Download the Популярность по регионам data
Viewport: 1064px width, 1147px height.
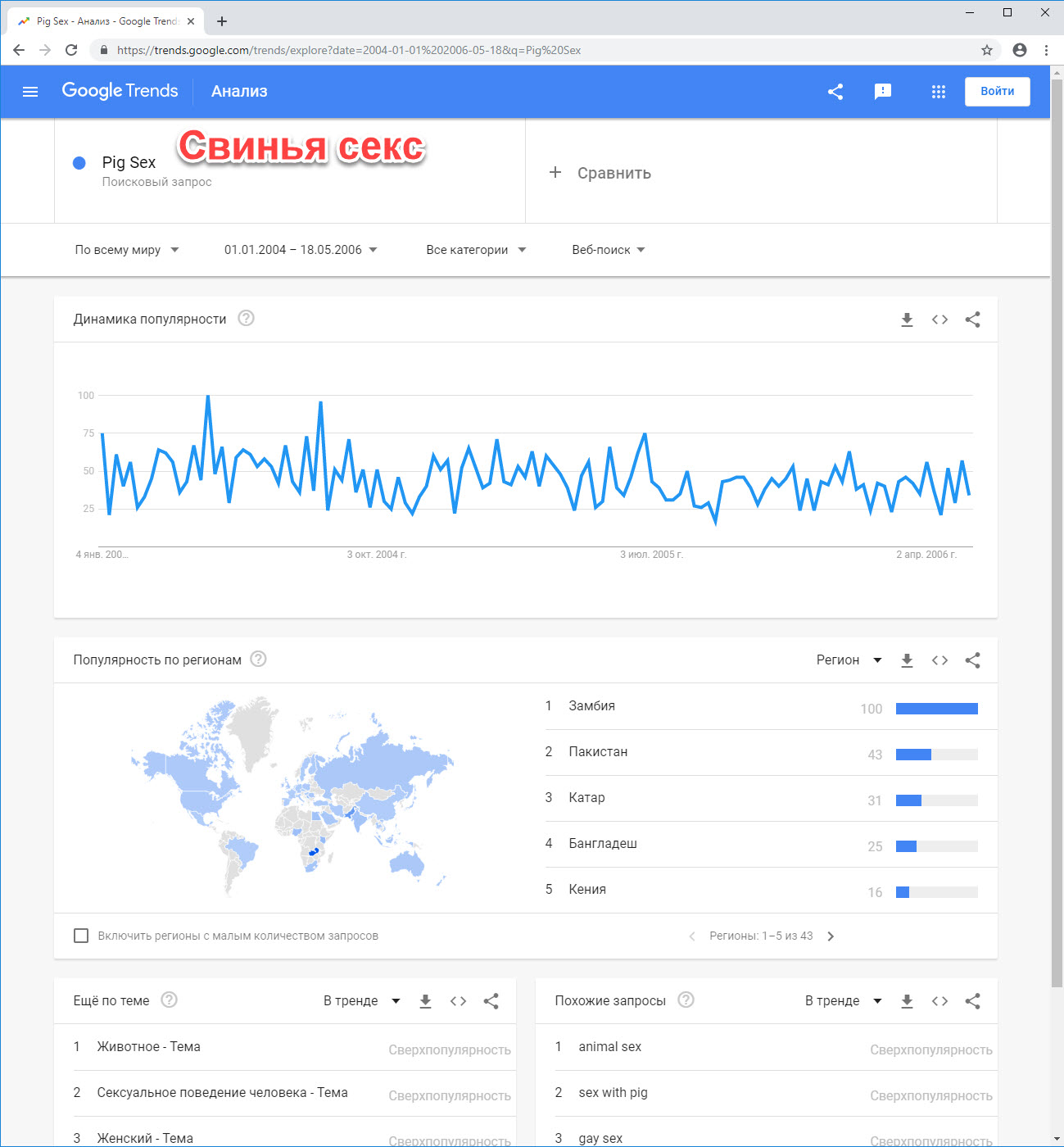click(x=907, y=660)
